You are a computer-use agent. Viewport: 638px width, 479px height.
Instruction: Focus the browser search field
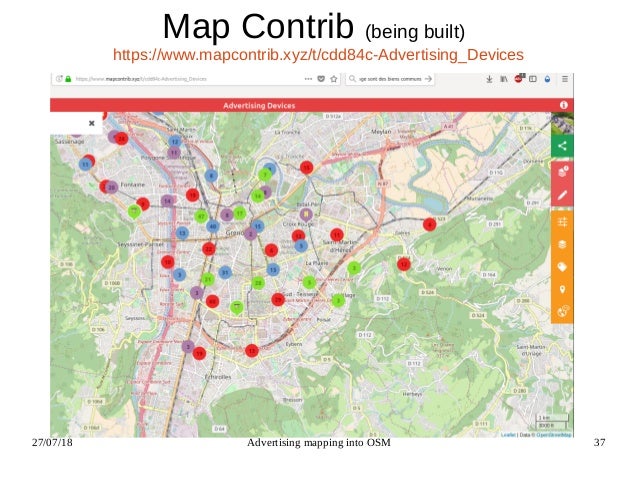[x=390, y=79]
